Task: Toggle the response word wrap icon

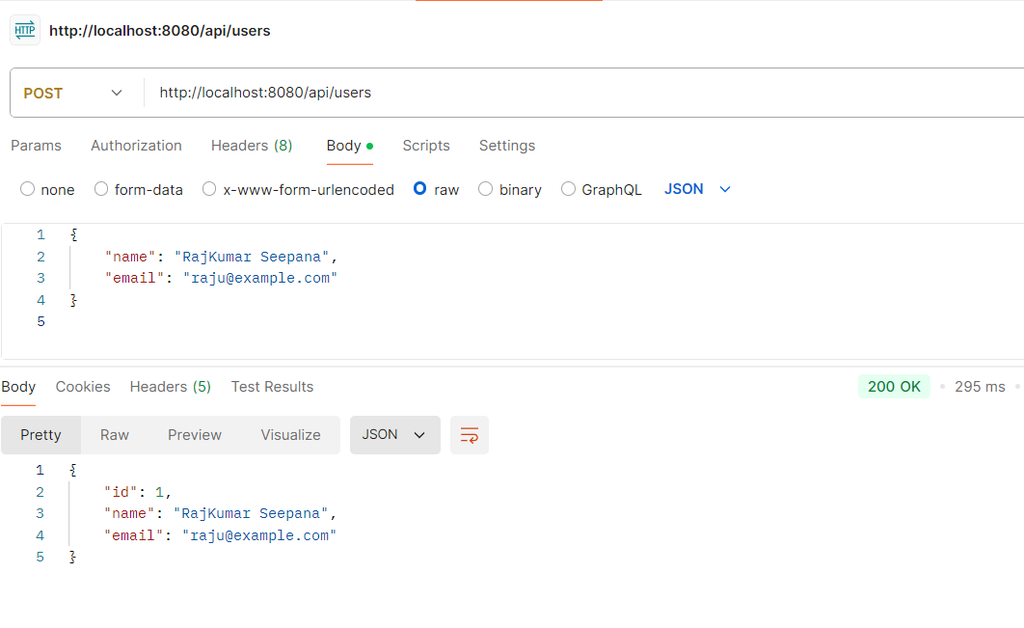Action: tap(469, 435)
